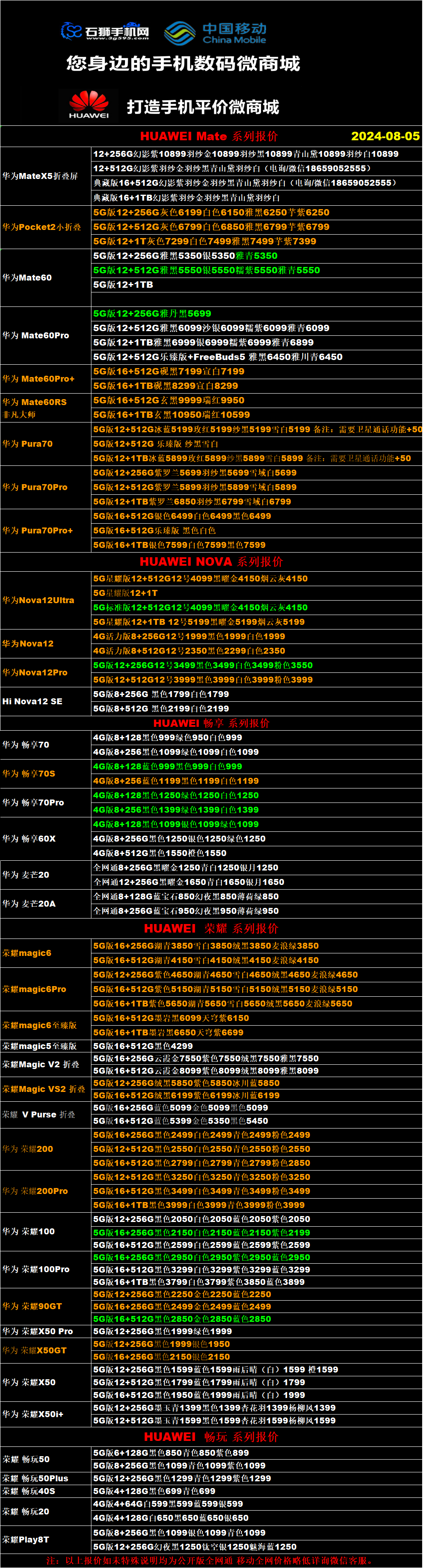Click the China Mobile logo

[215, 33]
